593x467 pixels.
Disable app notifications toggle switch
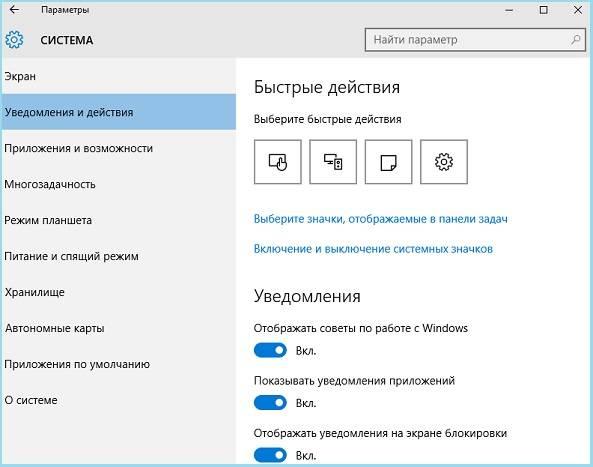click(x=270, y=403)
